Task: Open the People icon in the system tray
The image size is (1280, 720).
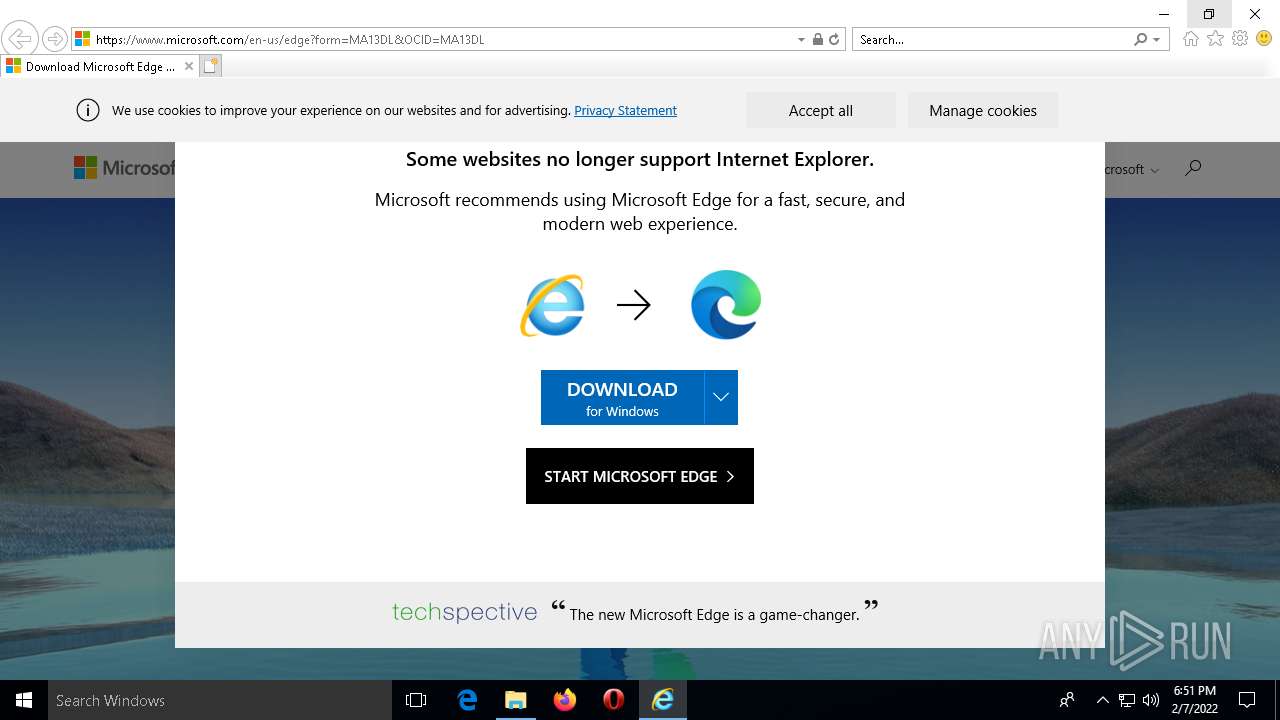Action: point(1068,700)
